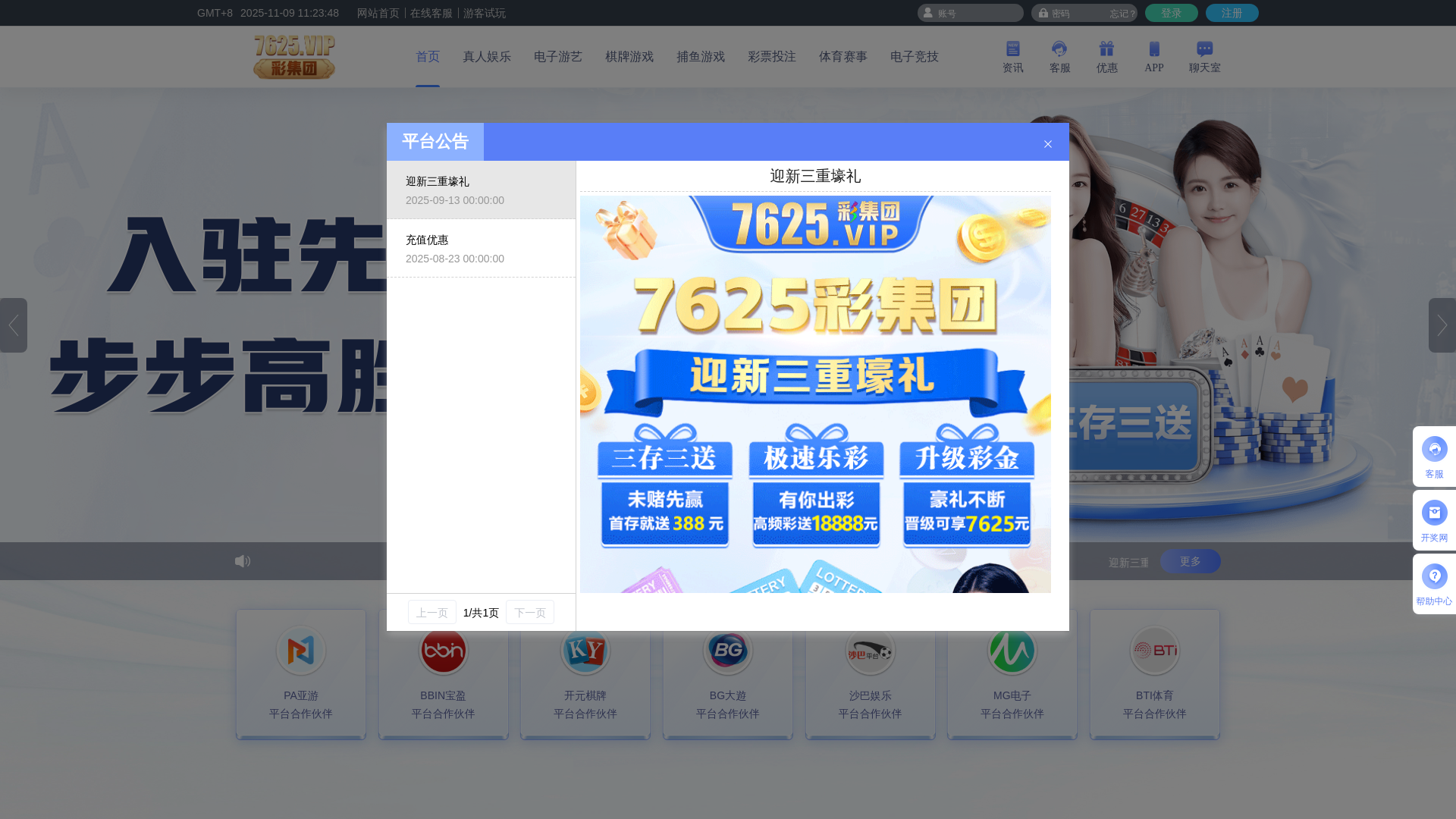
Task: Open the 在线客服 top link
Action: pos(431,13)
